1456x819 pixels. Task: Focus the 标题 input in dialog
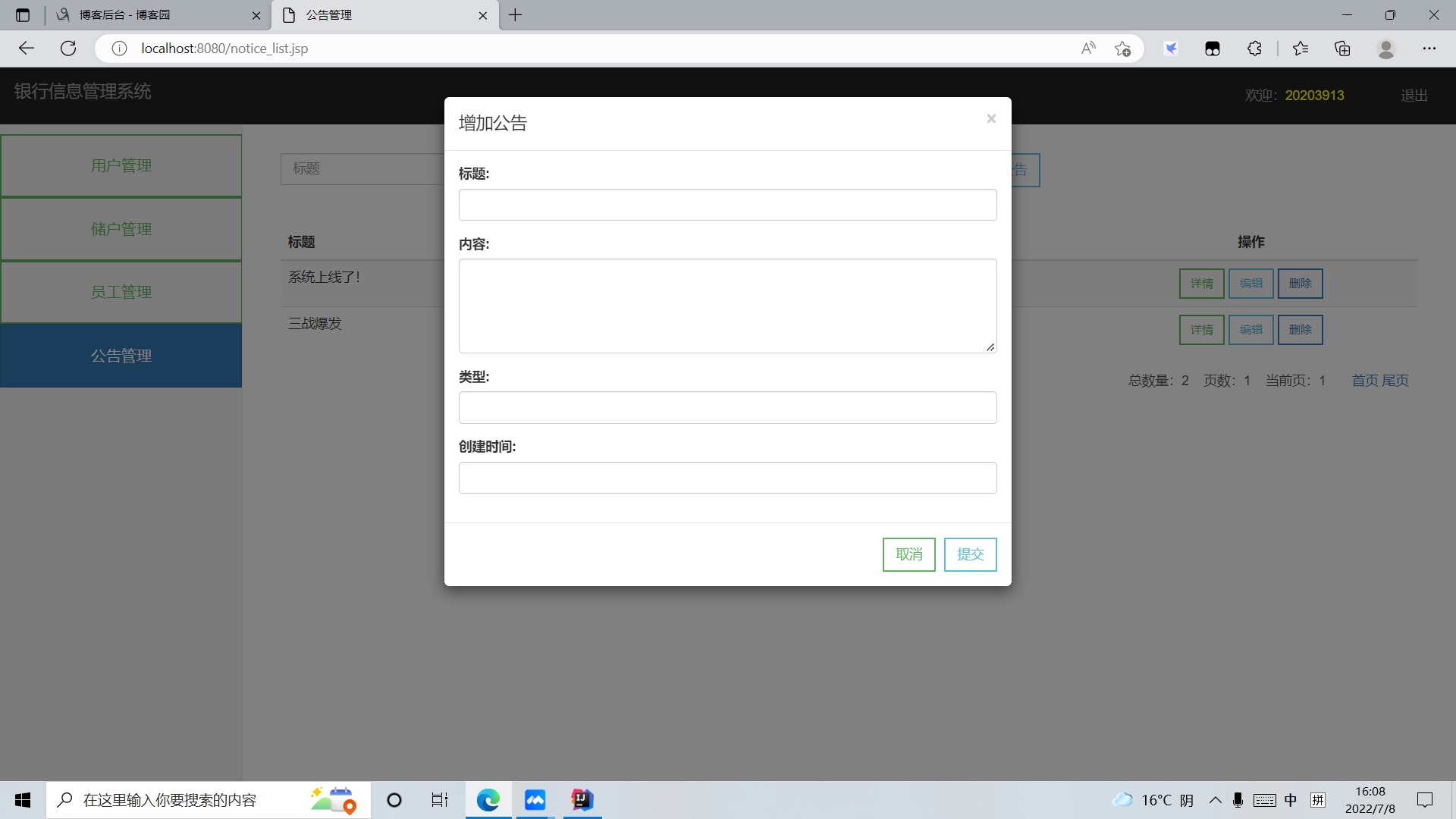tap(727, 205)
